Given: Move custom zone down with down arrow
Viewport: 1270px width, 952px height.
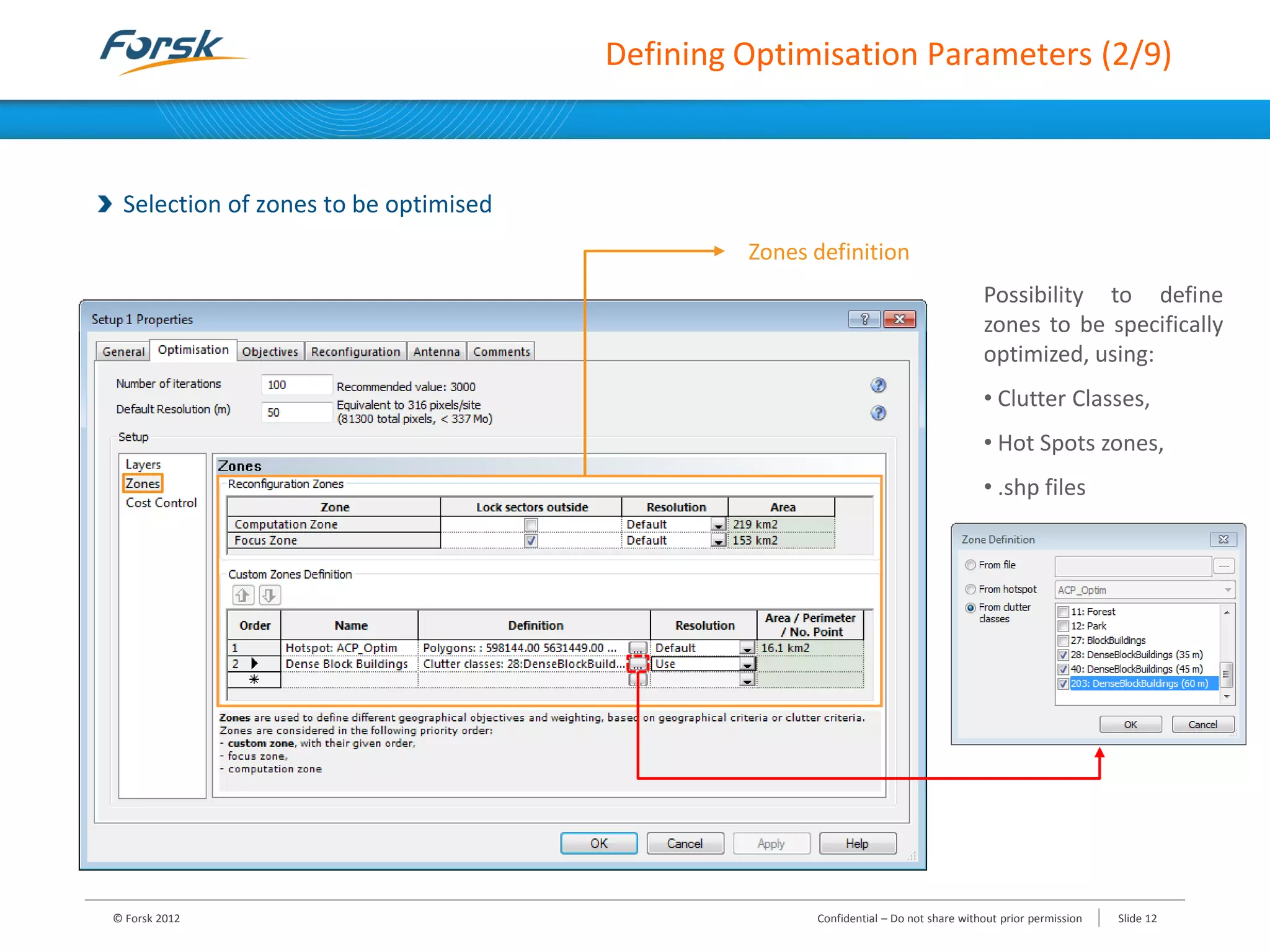Looking at the screenshot, I should [x=269, y=596].
